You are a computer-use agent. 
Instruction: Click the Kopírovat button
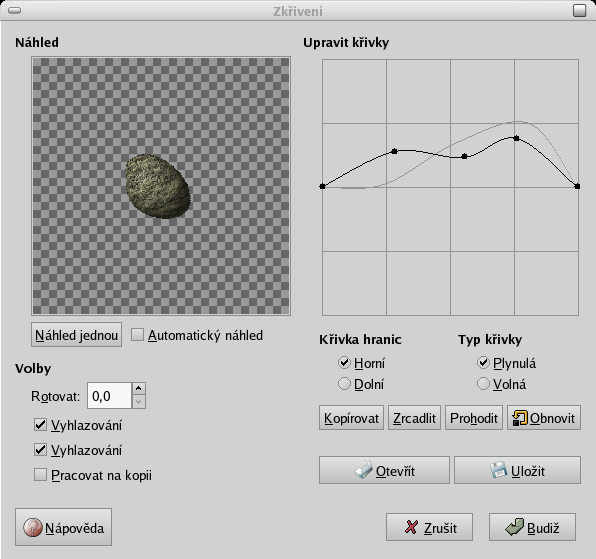351,418
